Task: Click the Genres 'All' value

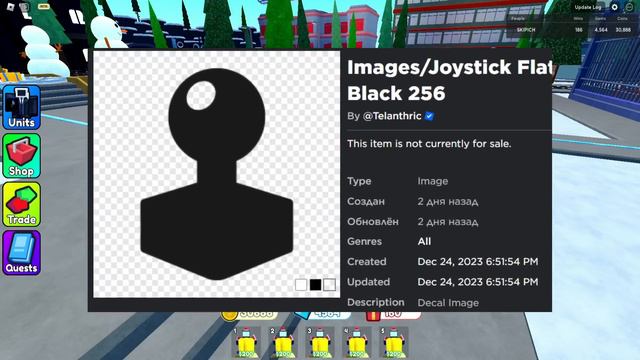Action: click(424, 241)
